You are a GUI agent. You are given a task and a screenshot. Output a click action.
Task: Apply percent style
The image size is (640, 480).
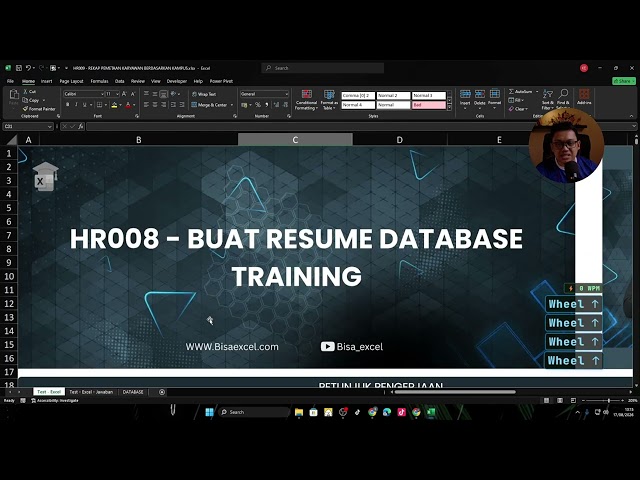click(258, 105)
